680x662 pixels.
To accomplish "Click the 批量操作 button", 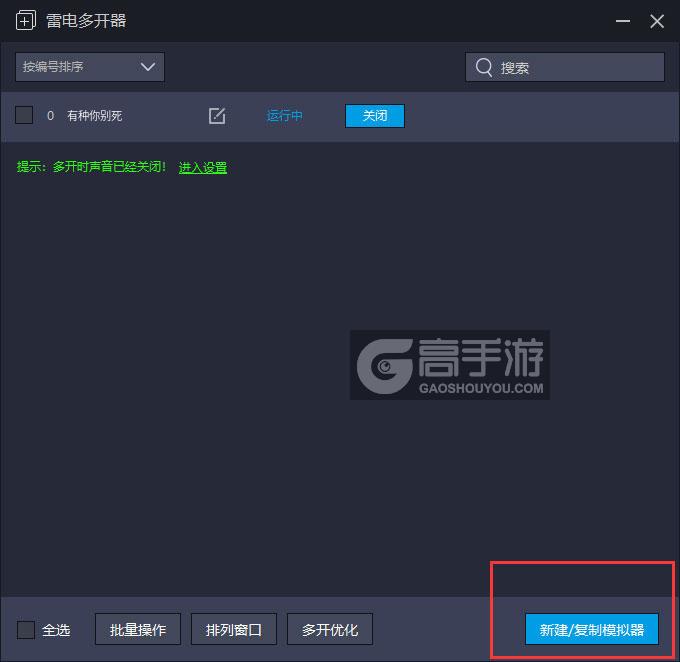I will tap(137, 629).
